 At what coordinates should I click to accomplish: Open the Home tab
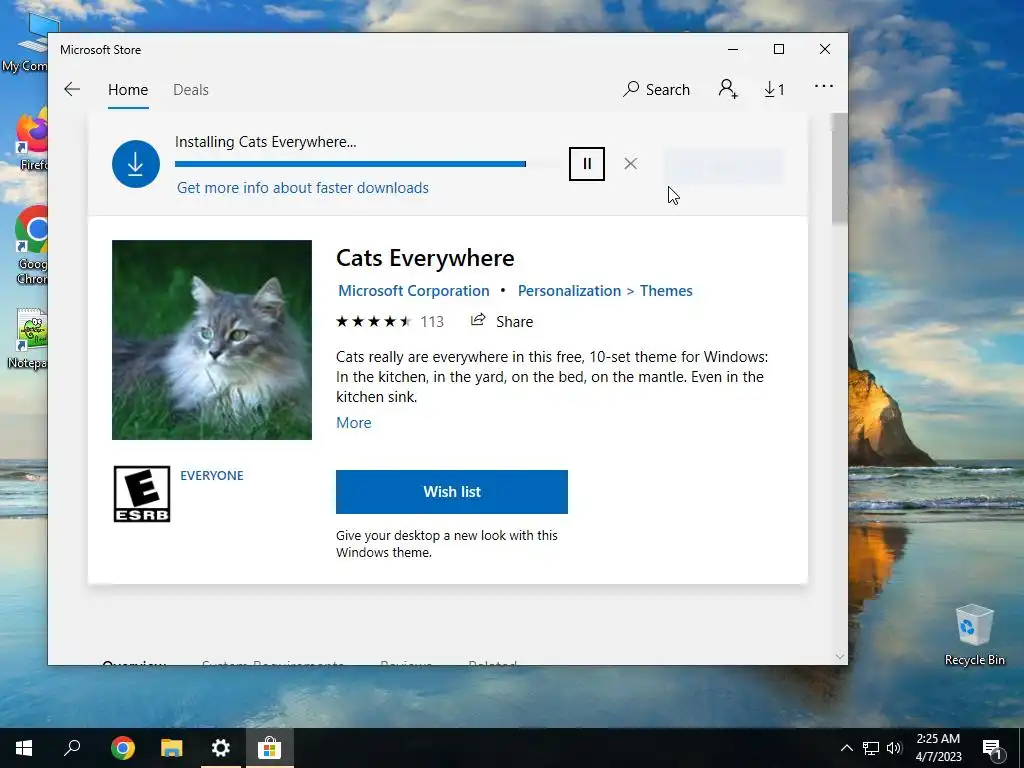coord(128,89)
